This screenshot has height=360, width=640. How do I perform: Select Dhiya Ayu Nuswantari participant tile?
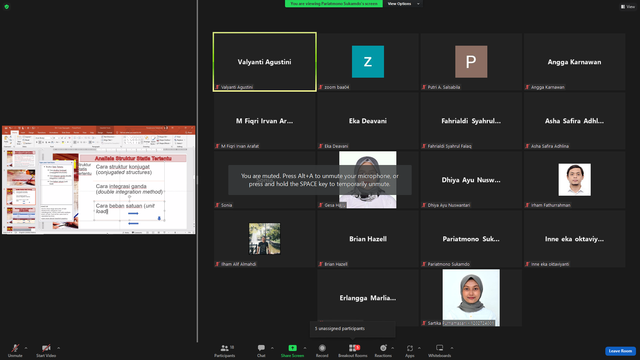coord(471,180)
